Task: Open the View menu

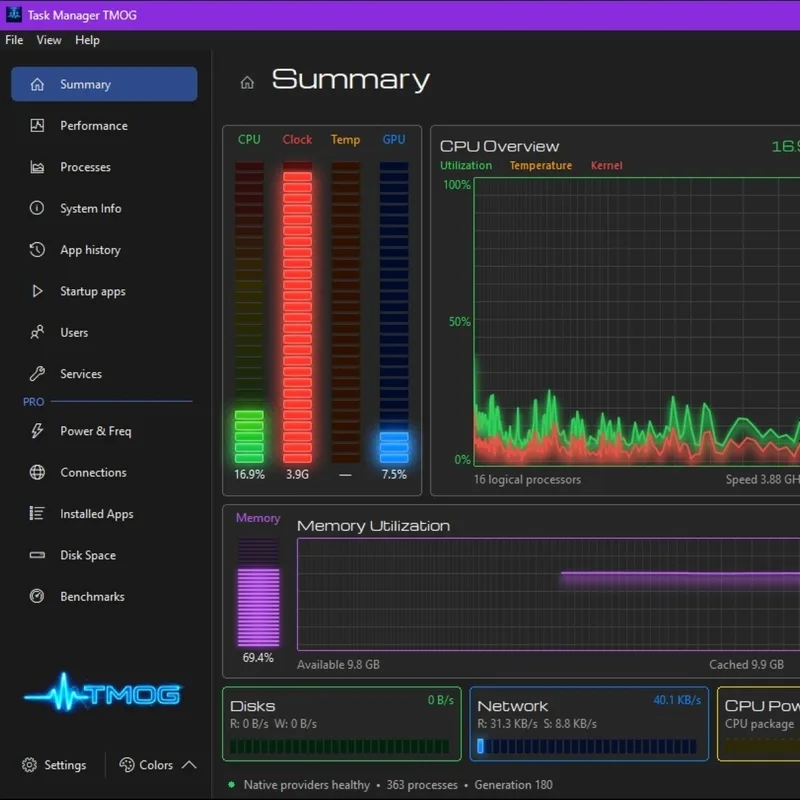Action: point(49,40)
